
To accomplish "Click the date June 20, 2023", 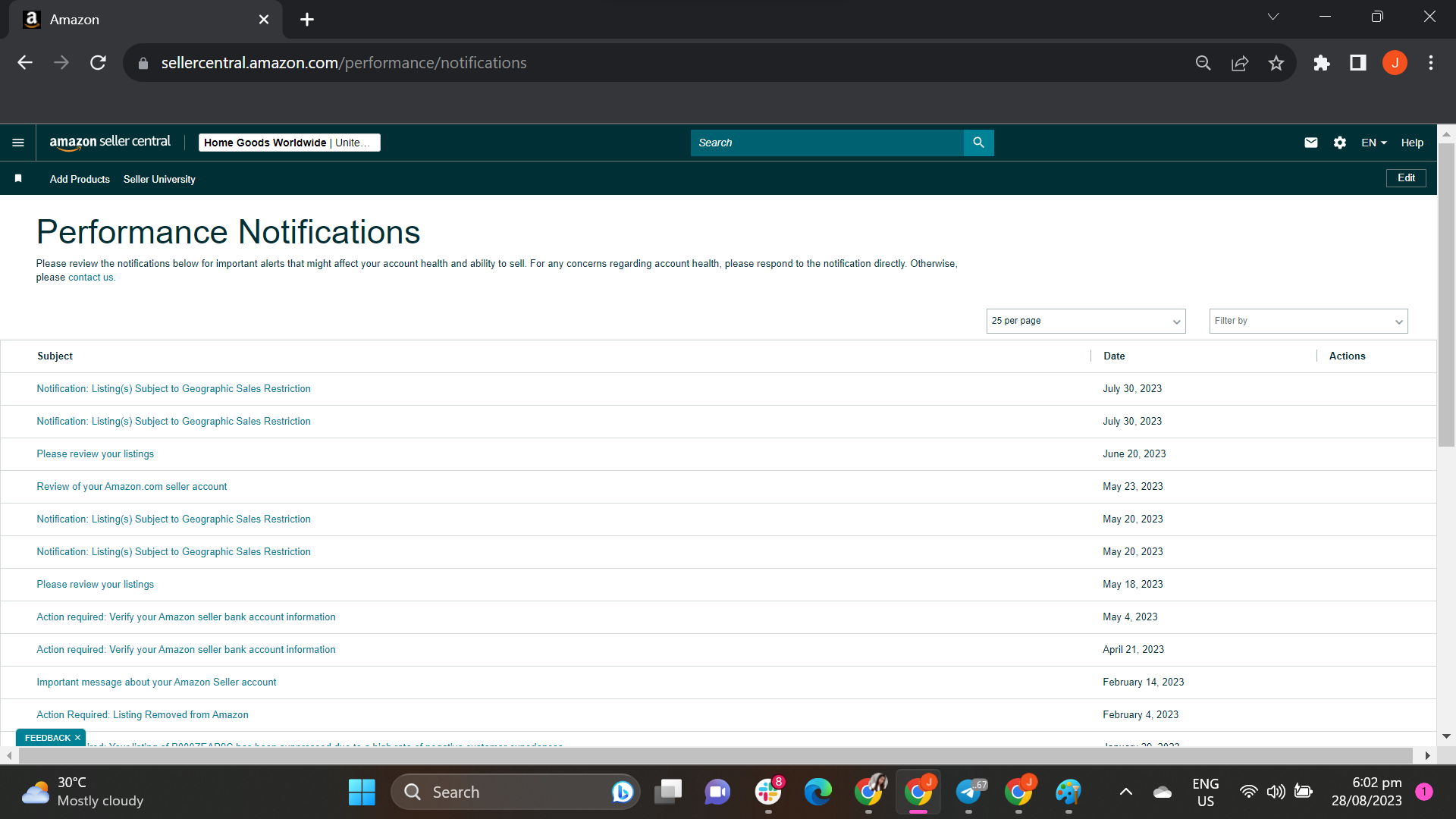I will [1134, 454].
